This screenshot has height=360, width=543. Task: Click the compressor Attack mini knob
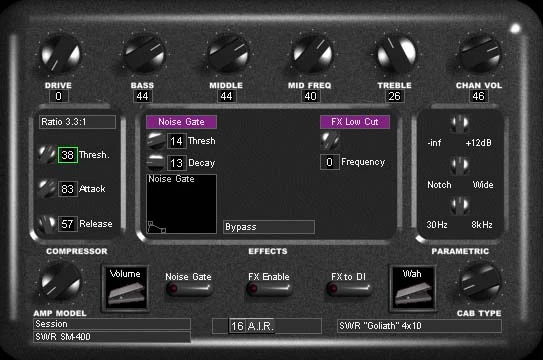(x=47, y=189)
